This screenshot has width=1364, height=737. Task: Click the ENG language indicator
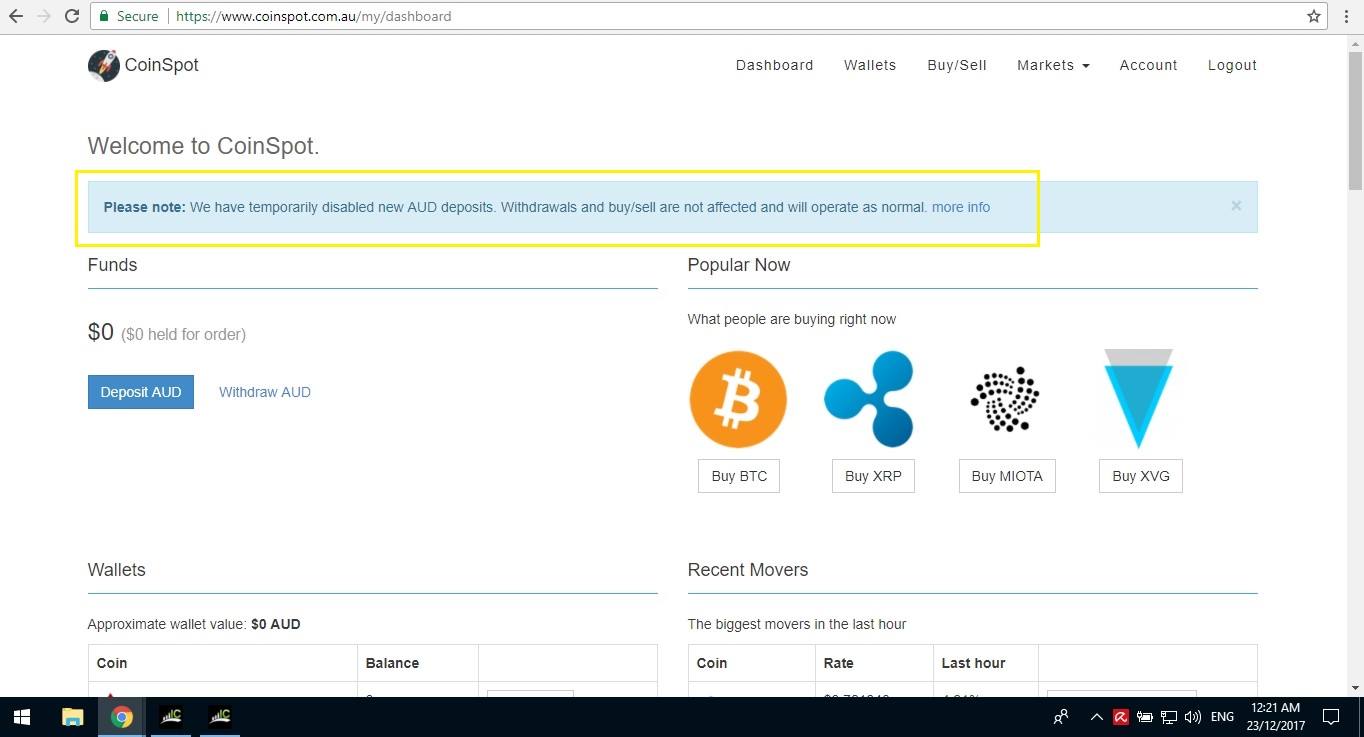coord(1222,717)
